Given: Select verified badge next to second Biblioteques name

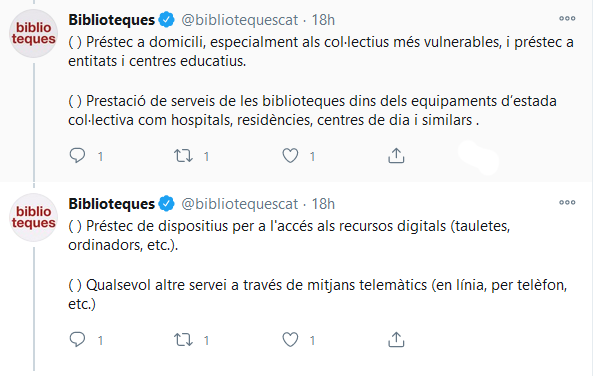Looking at the screenshot, I should click(x=166, y=203).
